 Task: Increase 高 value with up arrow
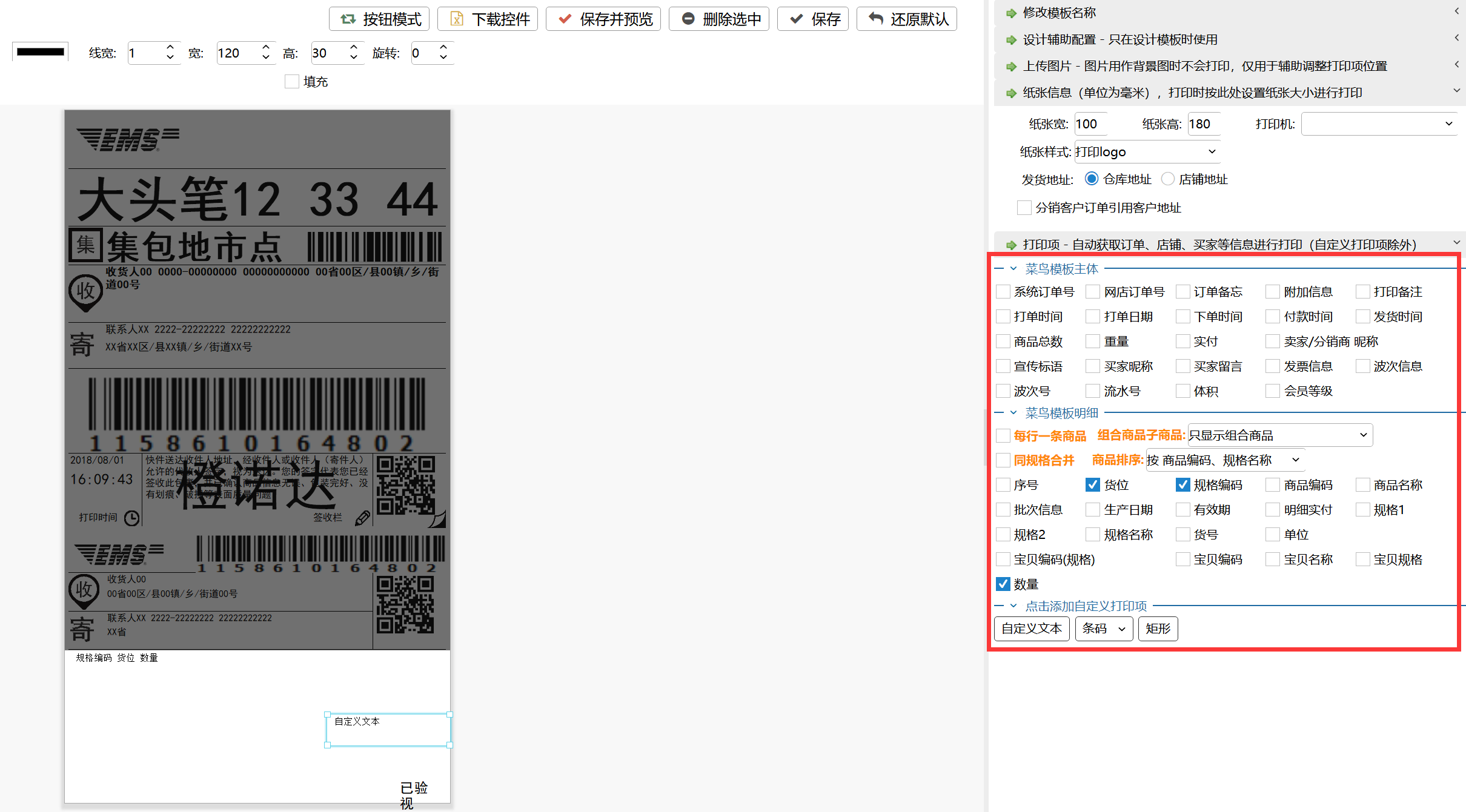coord(353,47)
